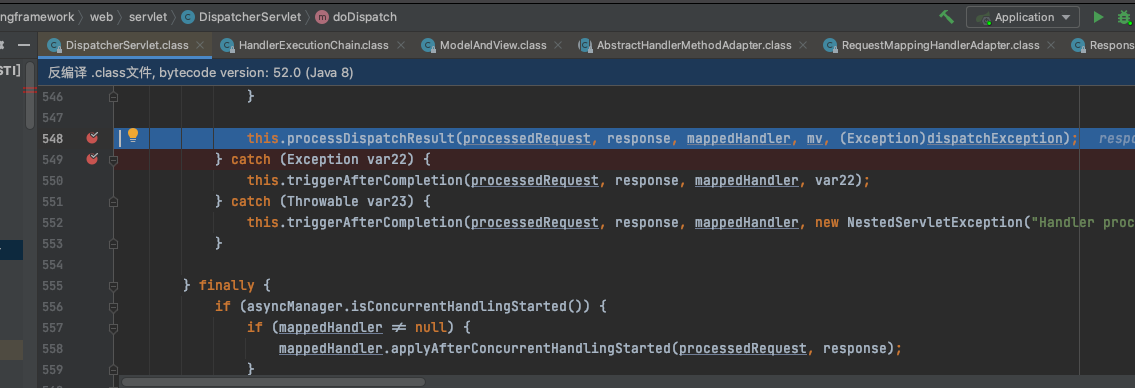Click line number 552 in the gutter
The height and width of the screenshot is (388, 1135).
click(x=52, y=222)
